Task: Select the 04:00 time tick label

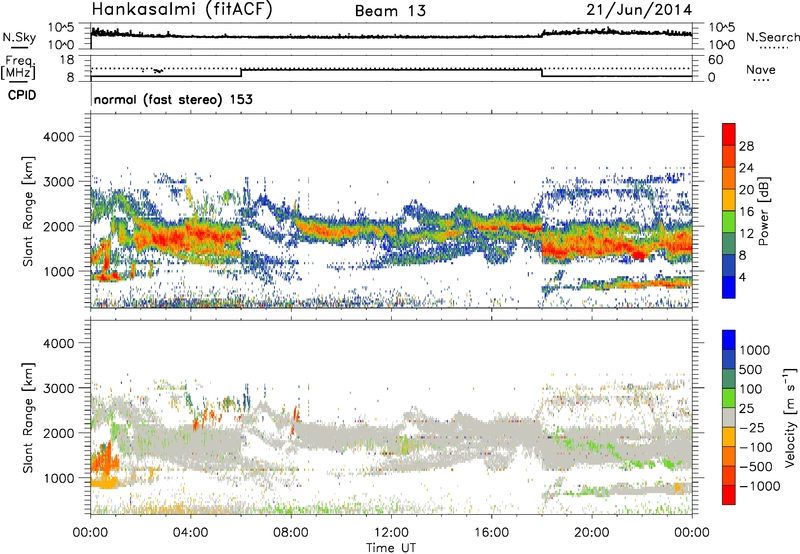Action: tap(190, 533)
